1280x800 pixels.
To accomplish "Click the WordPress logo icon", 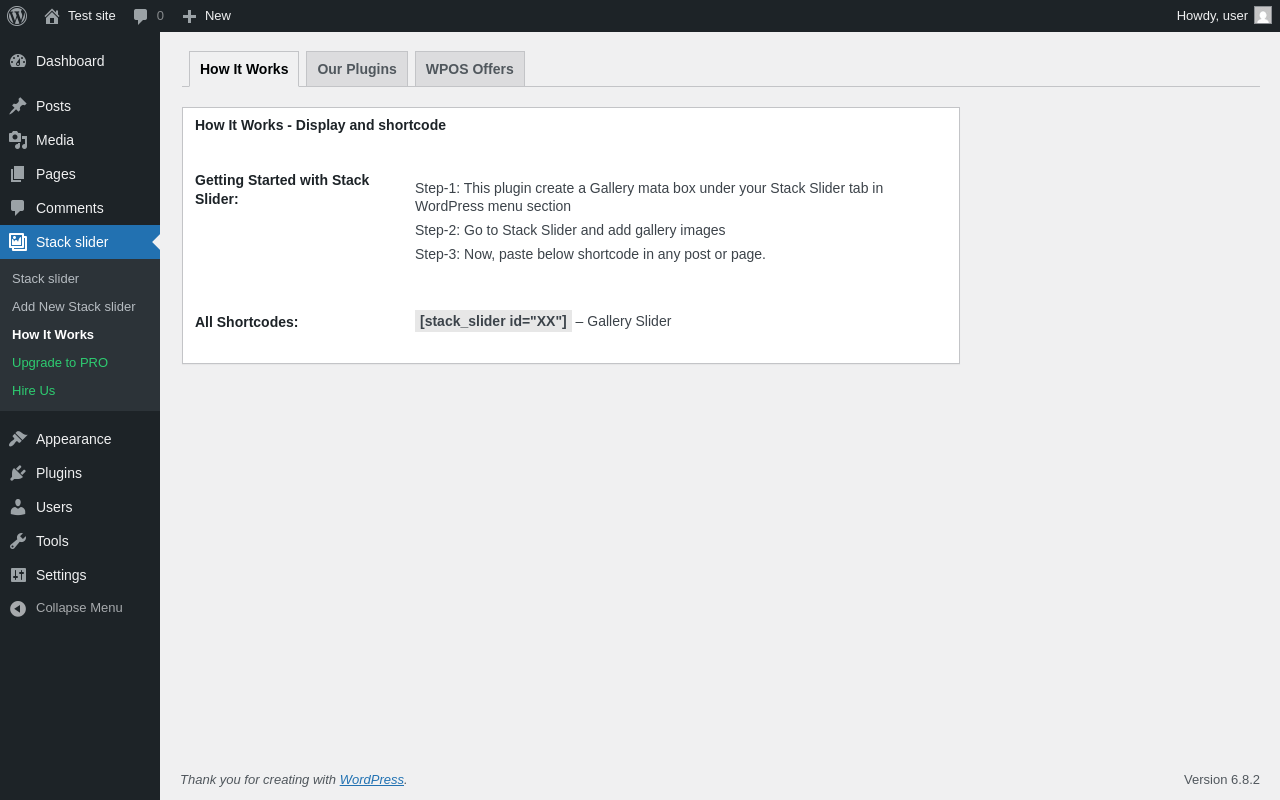I will 17,16.
